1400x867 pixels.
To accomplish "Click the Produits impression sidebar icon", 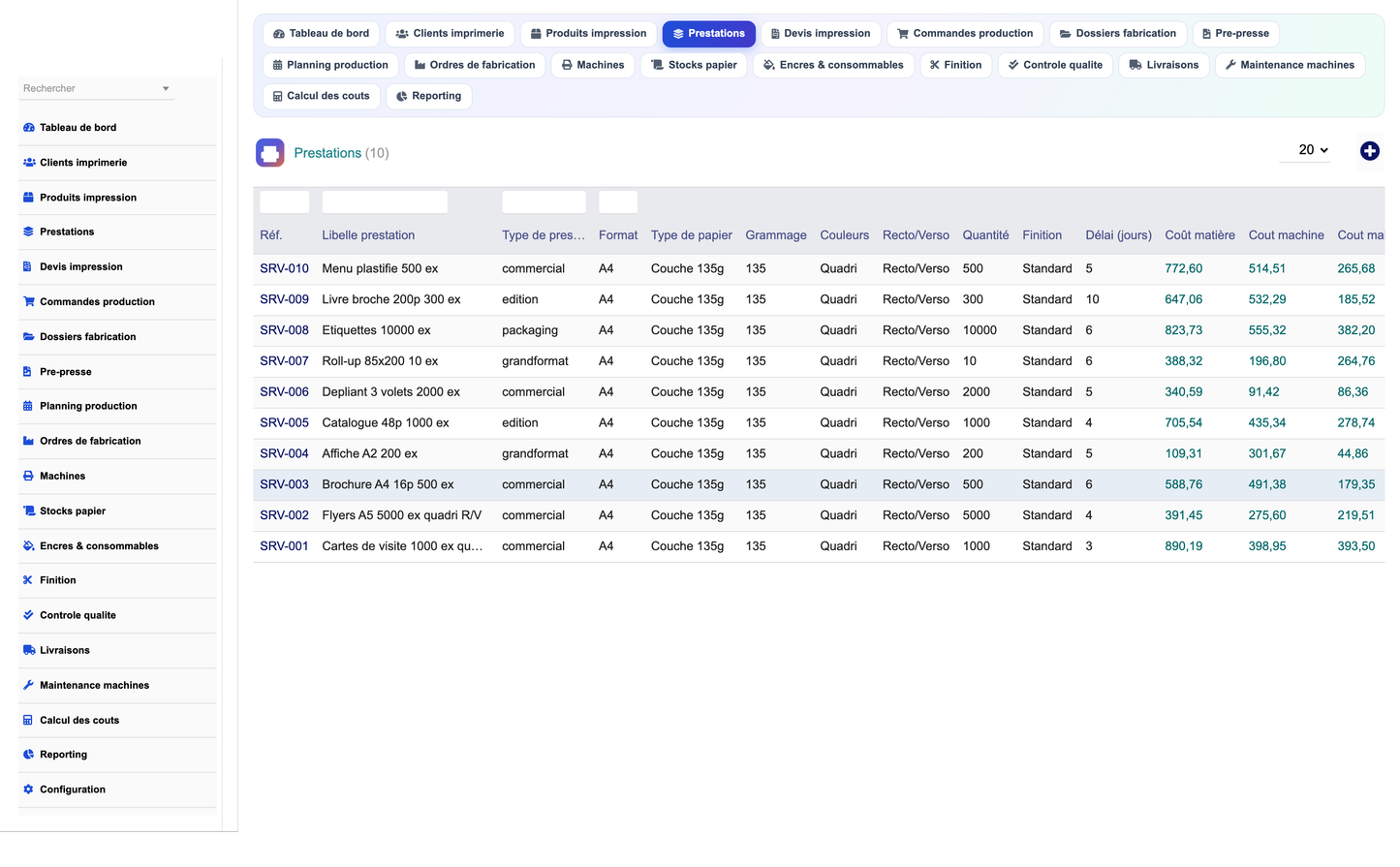I will tap(28, 198).
